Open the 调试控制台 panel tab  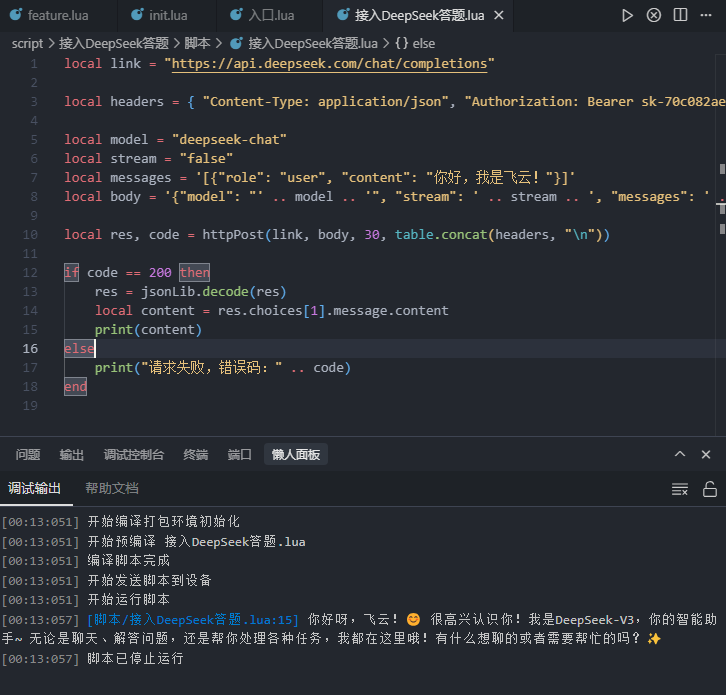coord(134,455)
